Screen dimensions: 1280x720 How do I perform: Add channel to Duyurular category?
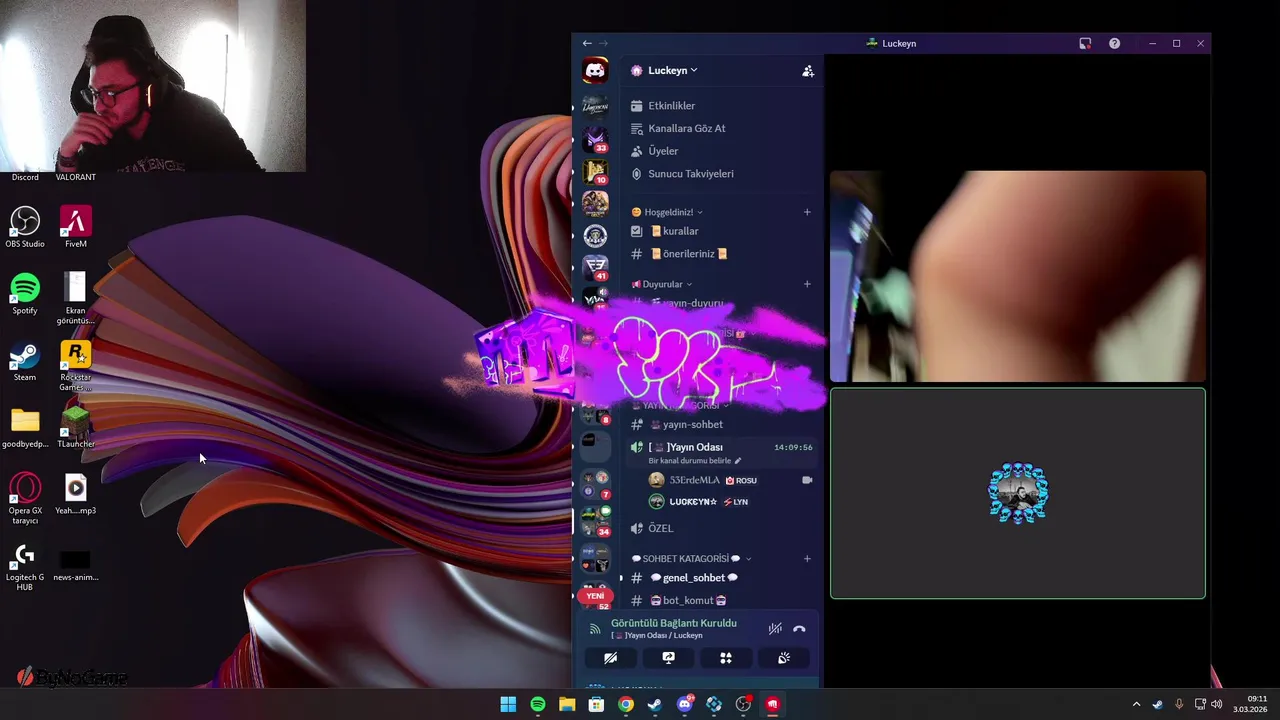[807, 284]
